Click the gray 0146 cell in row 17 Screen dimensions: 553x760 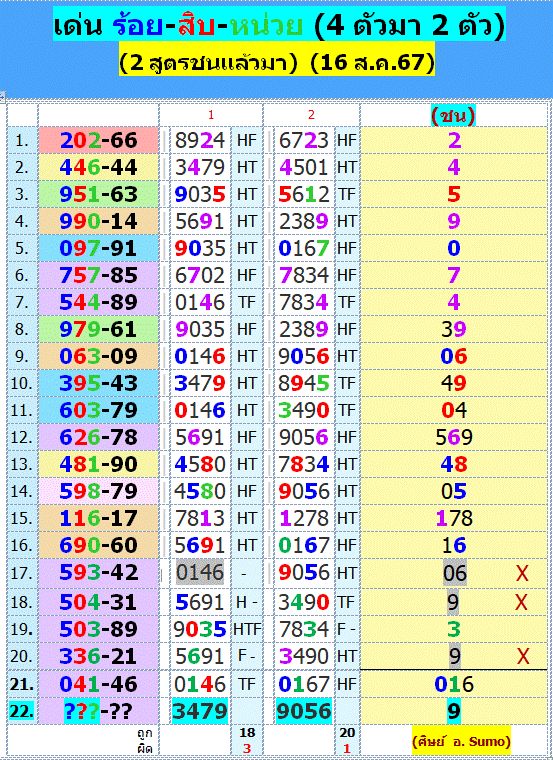[x=200, y=572]
